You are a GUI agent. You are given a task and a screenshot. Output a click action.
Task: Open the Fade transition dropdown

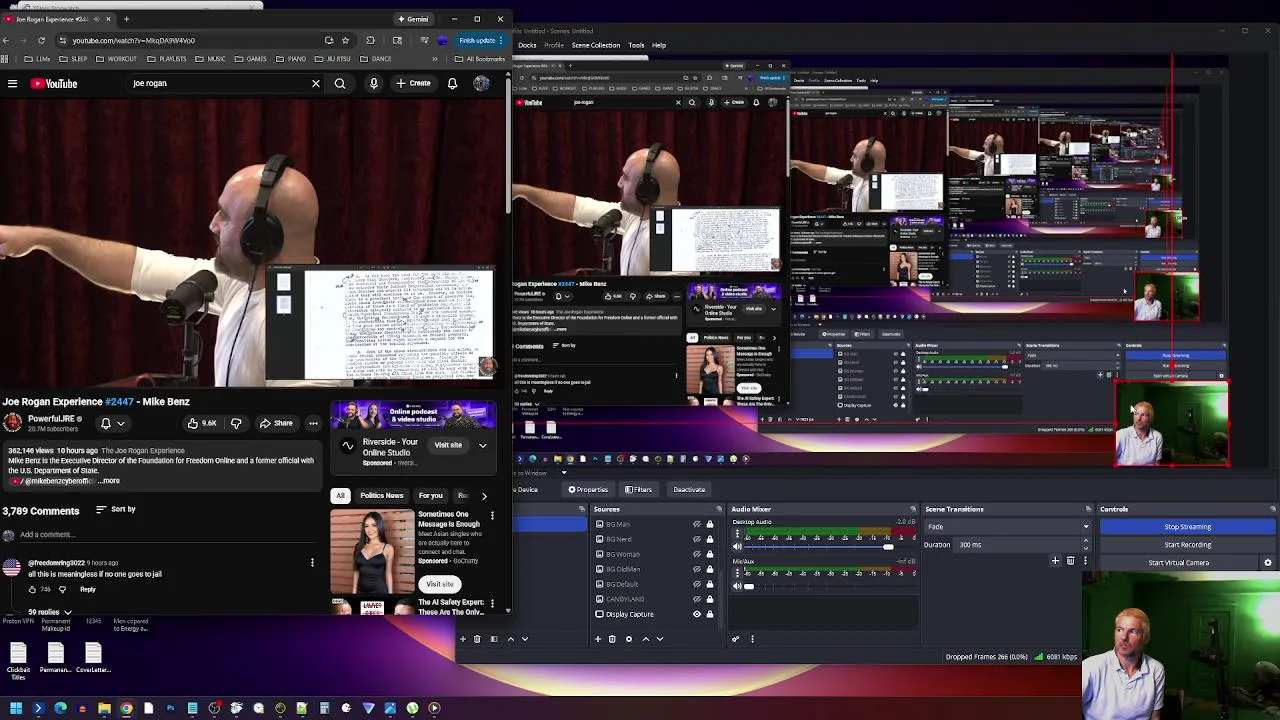coord(1007,527)
